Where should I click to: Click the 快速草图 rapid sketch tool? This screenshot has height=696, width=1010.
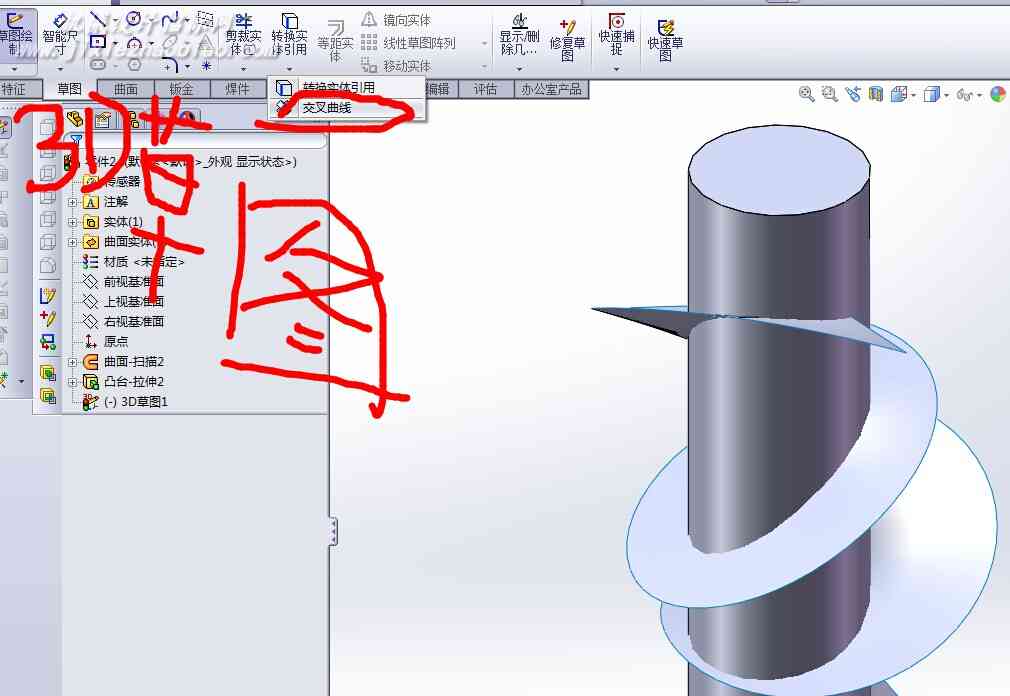[665, 39]
